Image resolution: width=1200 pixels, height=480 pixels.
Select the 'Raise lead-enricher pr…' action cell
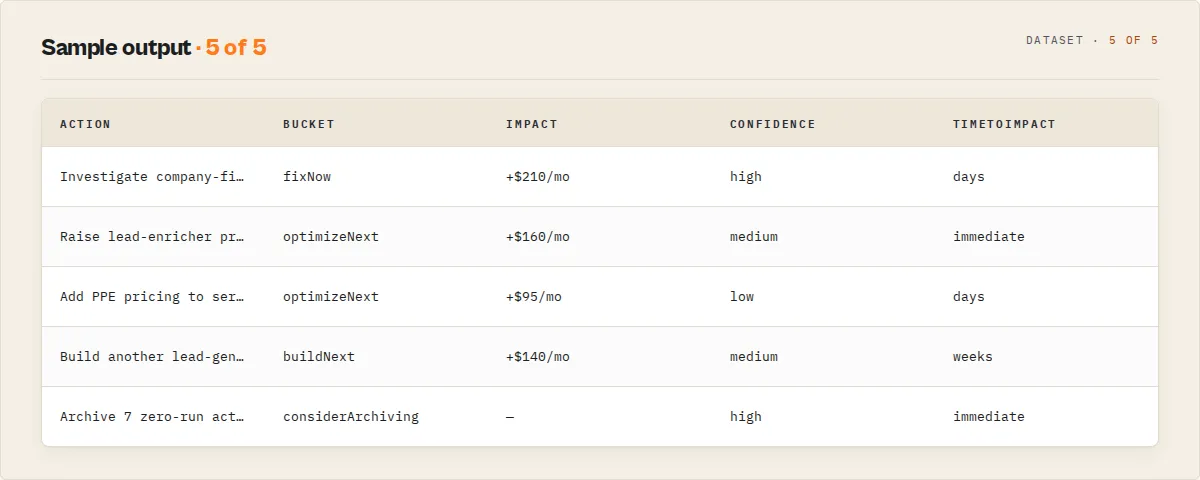point(152,237)
